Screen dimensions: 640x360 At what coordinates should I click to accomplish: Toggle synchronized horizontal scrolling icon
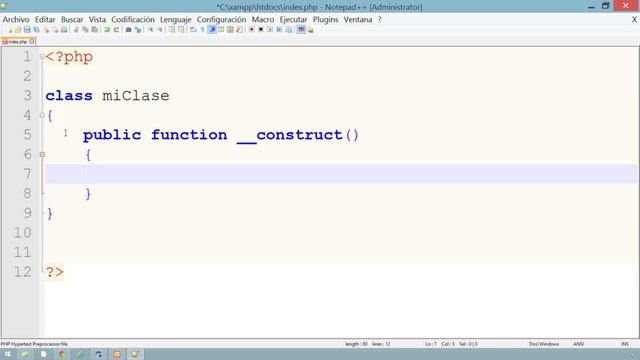click(181, 30)
